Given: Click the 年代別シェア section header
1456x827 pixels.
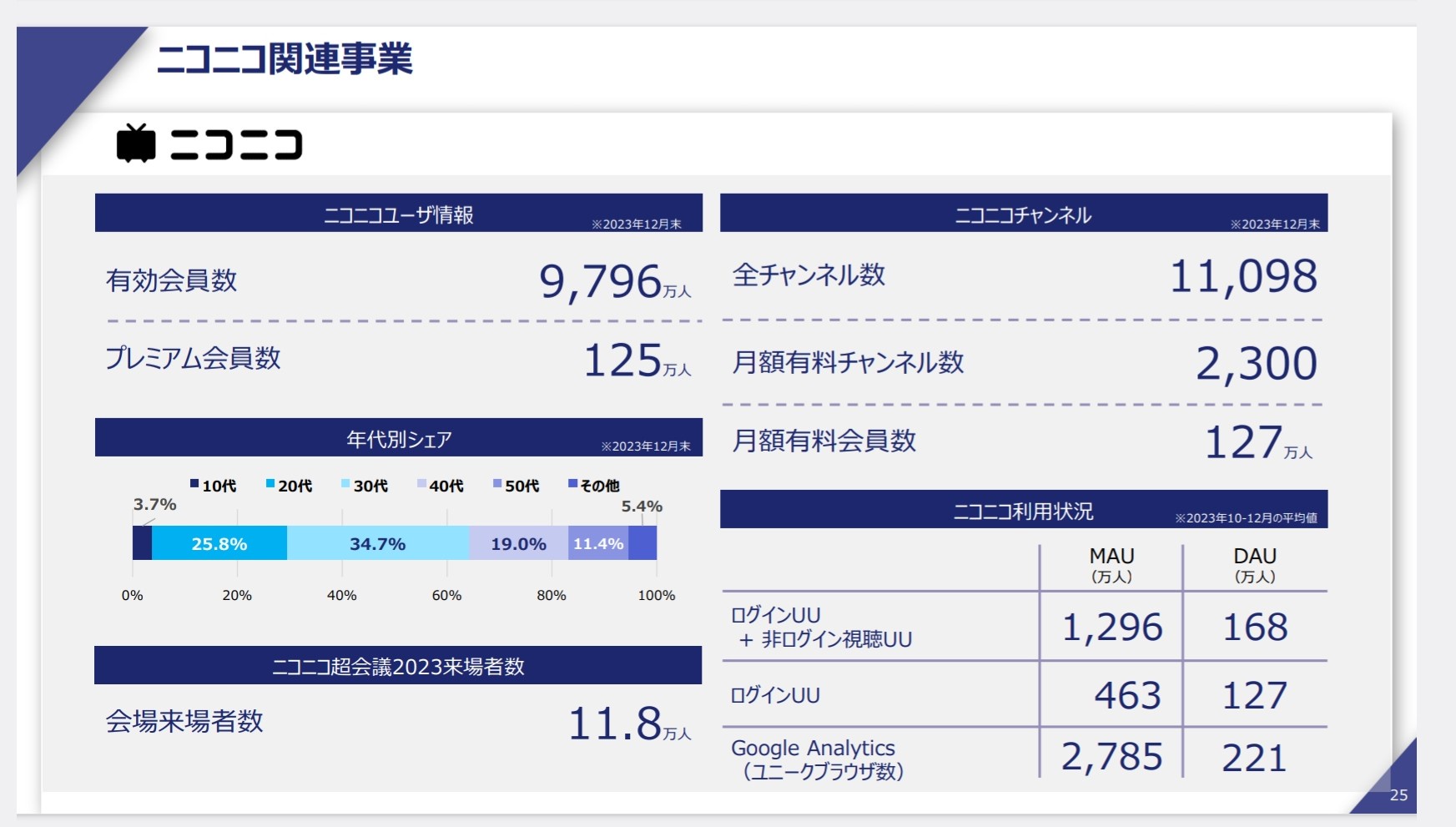Looking at the screenshot, I should point(399,437).
